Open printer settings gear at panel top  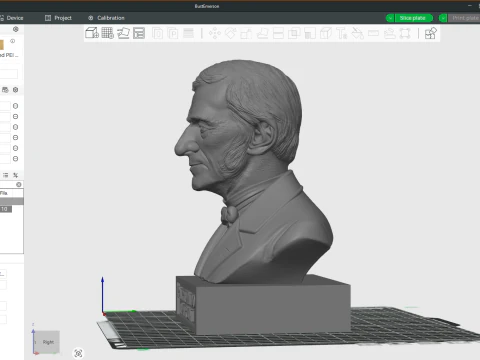click(x=16, y=29)
